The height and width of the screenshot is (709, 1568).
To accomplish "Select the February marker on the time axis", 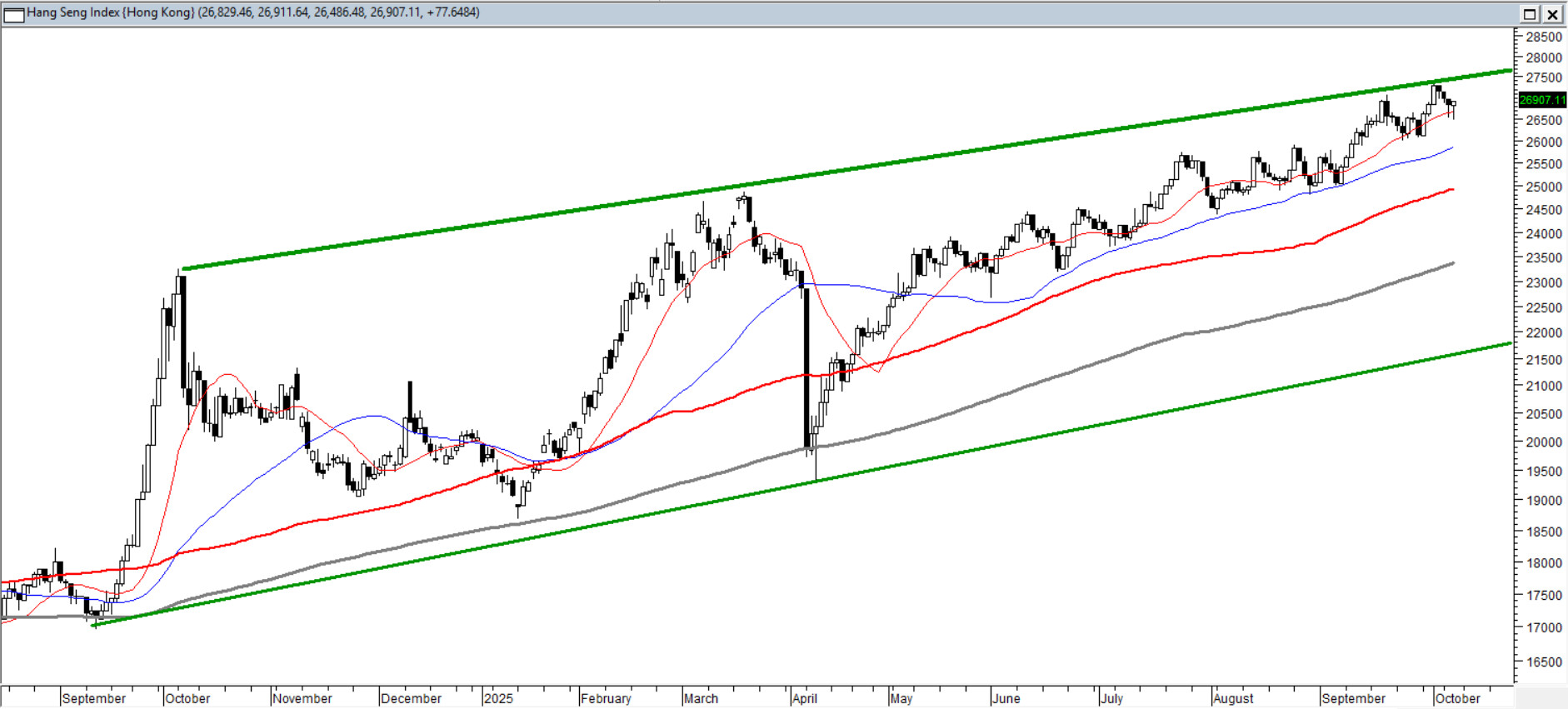I will coord(606,698).
